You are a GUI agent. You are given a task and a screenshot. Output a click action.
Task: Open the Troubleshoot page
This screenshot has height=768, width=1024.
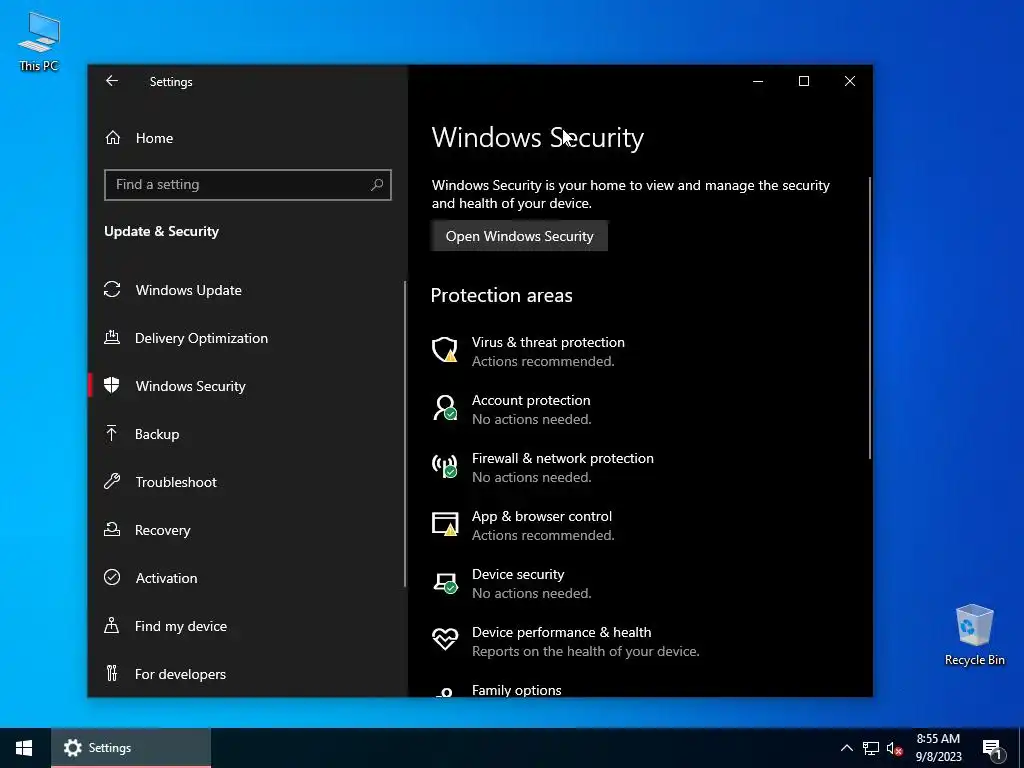pos(247,482)
